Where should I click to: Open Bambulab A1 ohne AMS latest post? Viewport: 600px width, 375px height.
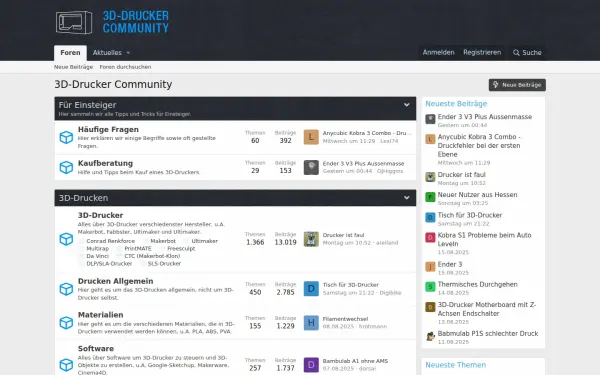[x=355, y=361]
